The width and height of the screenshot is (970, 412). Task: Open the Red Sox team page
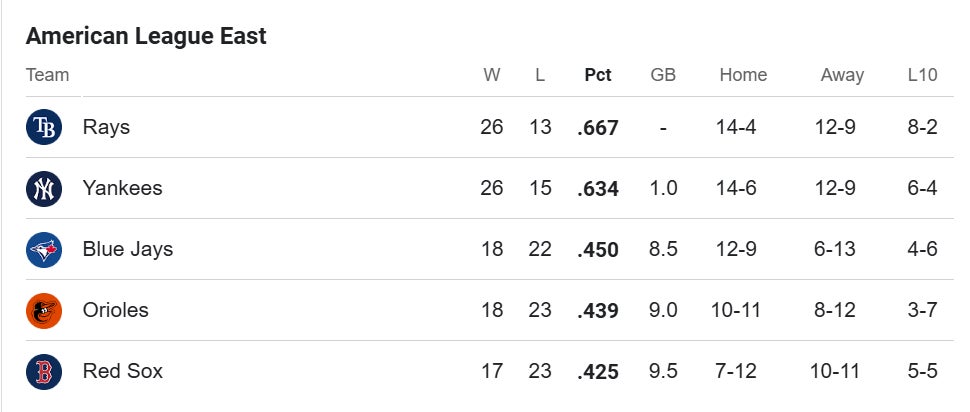click(x=122, y=371)
